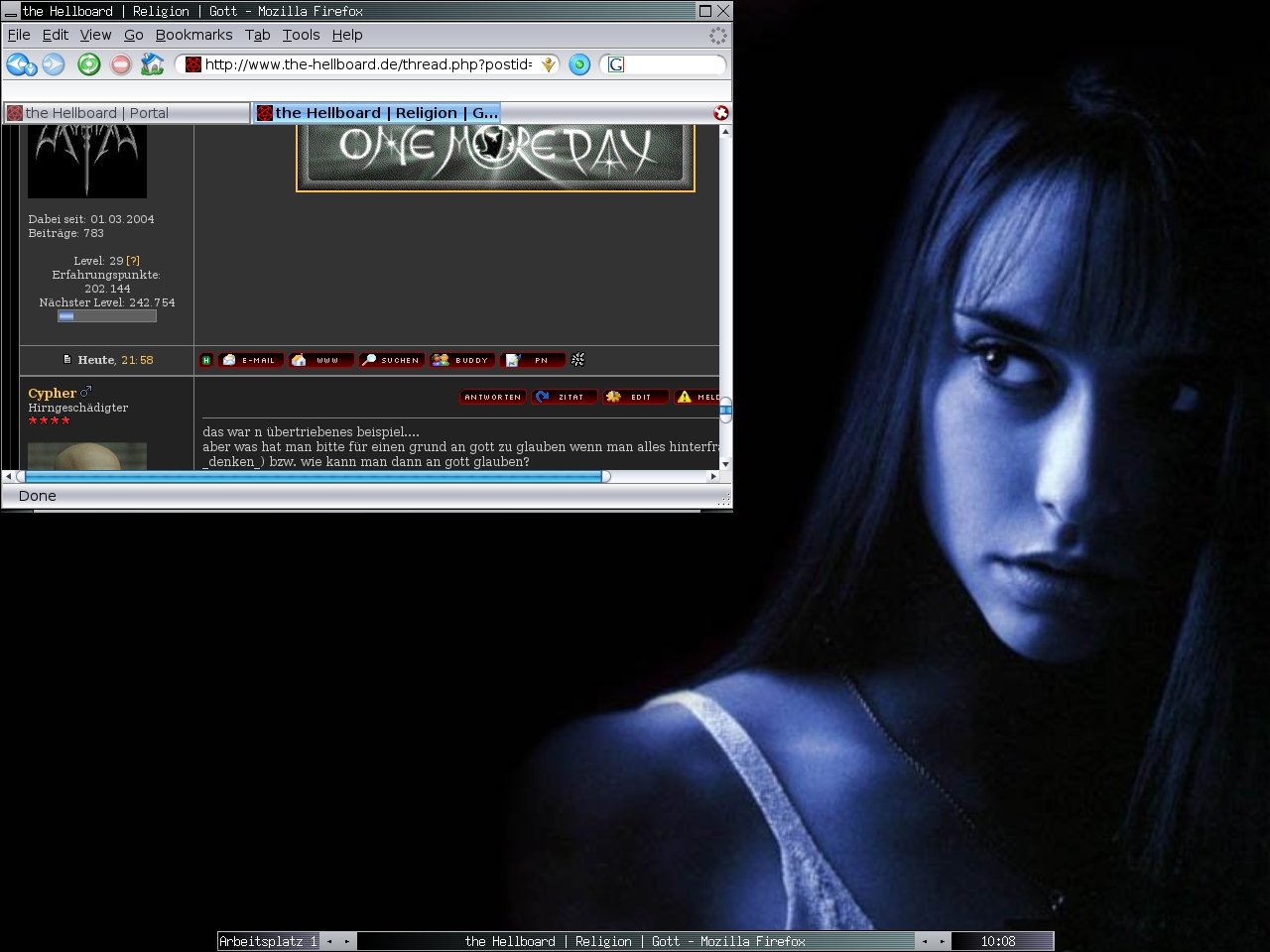Click the Cypher username link
1270x952 pixels.
(52, 394)
